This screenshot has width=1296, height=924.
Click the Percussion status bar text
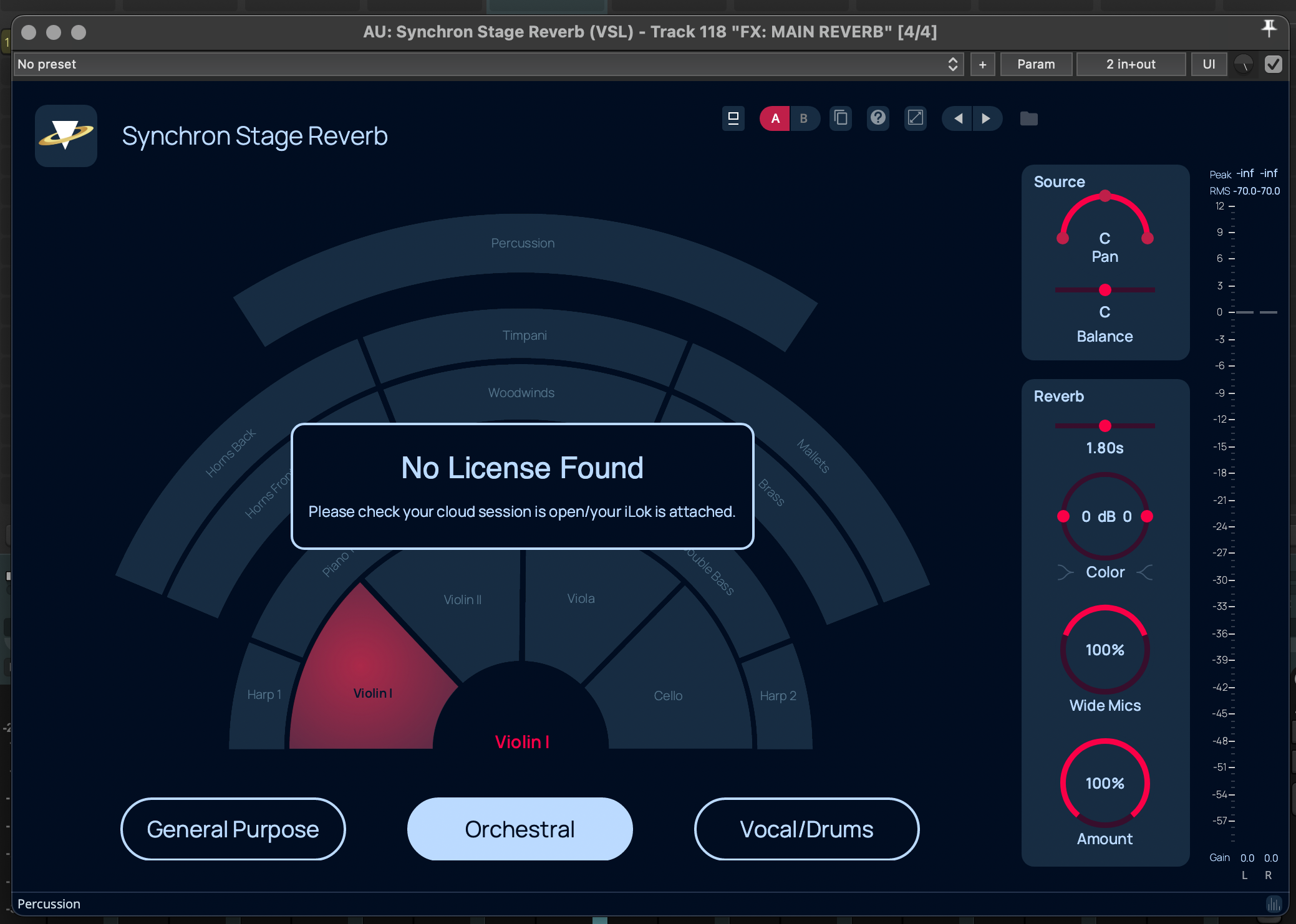click(x=49, y=904)
